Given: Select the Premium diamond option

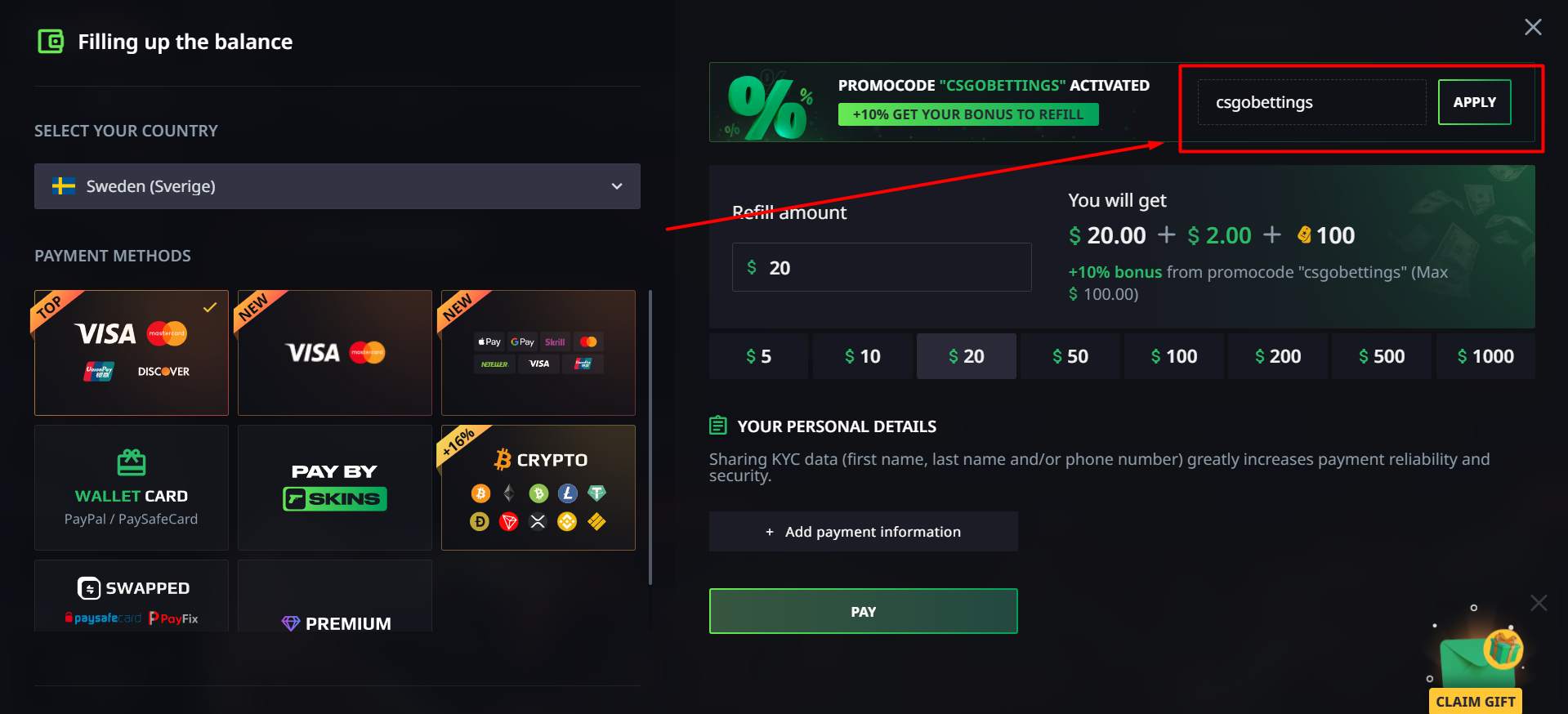Looking at the screenshot, I should click(x=335, y=613).
